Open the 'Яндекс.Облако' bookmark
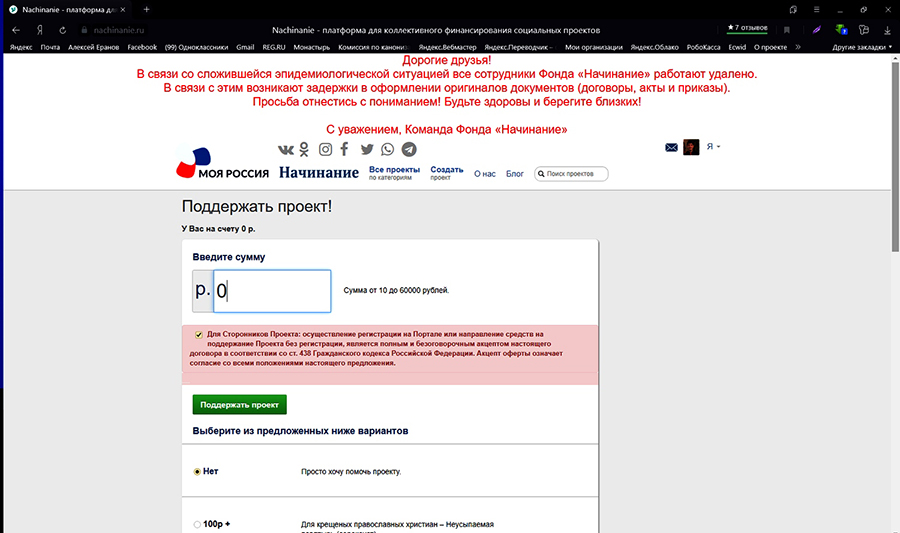 tap(654, 47)
